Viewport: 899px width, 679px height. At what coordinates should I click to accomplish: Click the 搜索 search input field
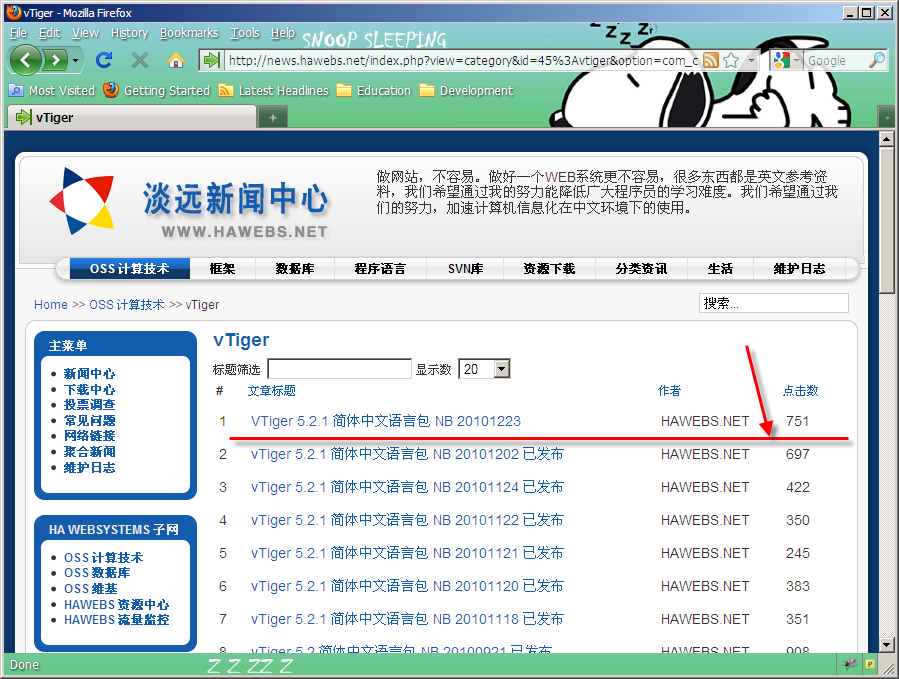point(773,303)
